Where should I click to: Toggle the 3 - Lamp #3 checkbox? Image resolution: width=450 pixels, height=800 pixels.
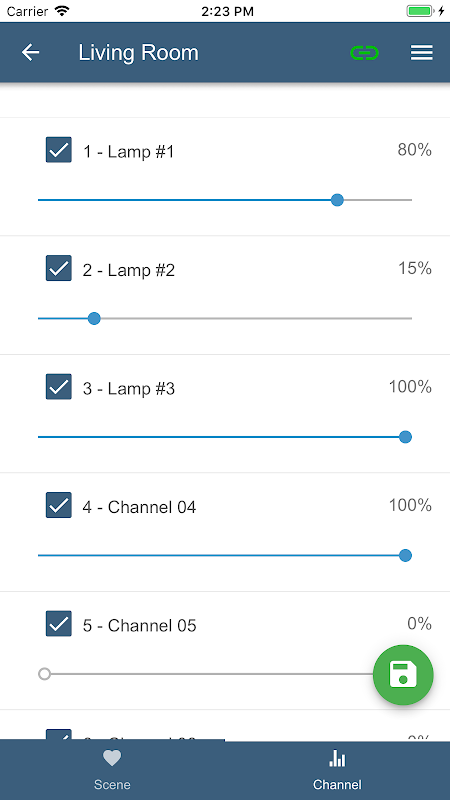tap(59, 386)
